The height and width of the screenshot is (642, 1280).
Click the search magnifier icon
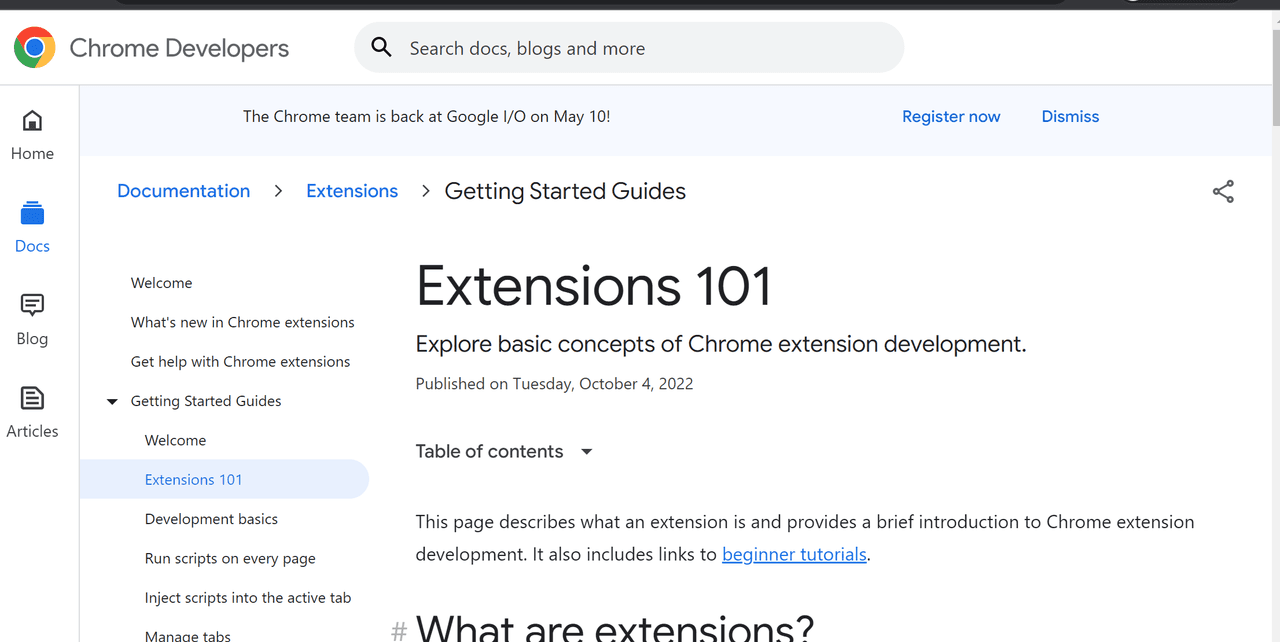click(381, 47)
